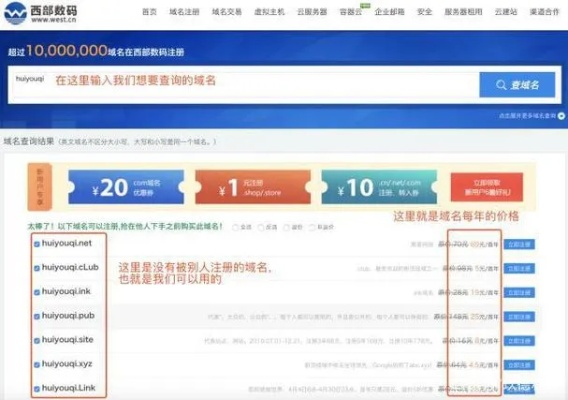The height and width of the screenshot is (400, 568).
Task: Click 立即注册 for huiyouqi.net
Action: pos(519,245)
